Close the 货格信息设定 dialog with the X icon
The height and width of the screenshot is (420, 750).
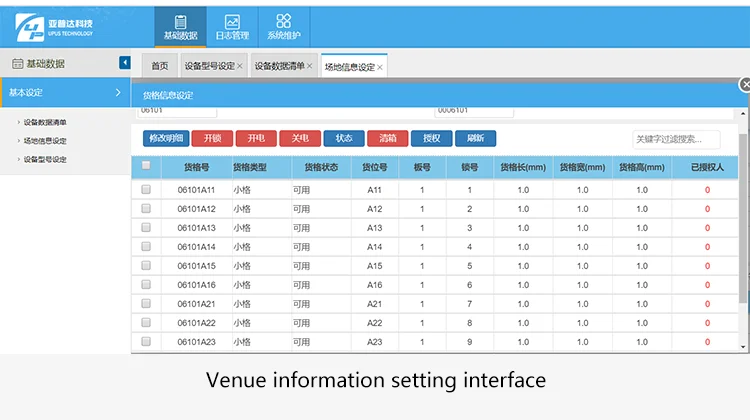pos(744,86)
